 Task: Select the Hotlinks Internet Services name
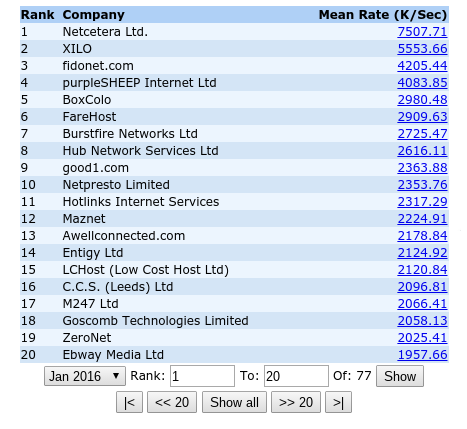coord(141,202)
